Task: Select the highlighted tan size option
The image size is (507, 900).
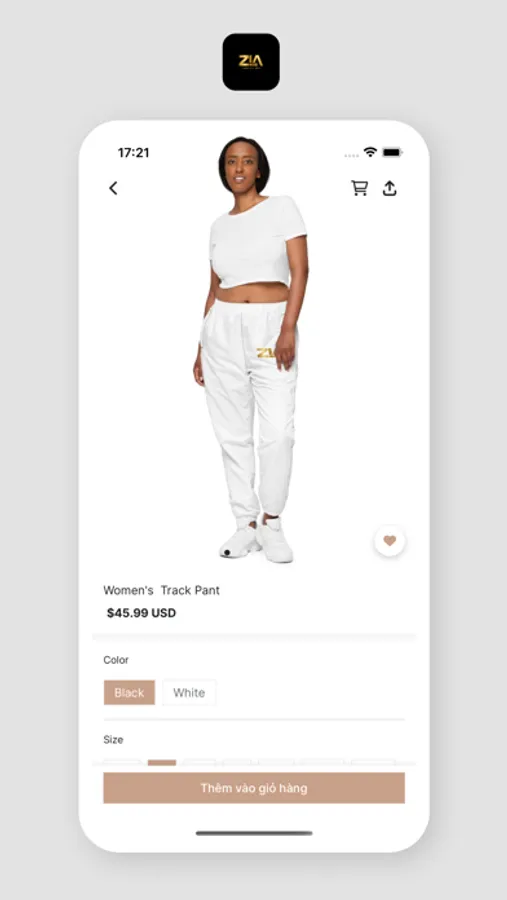Action: tap(162, 763)
